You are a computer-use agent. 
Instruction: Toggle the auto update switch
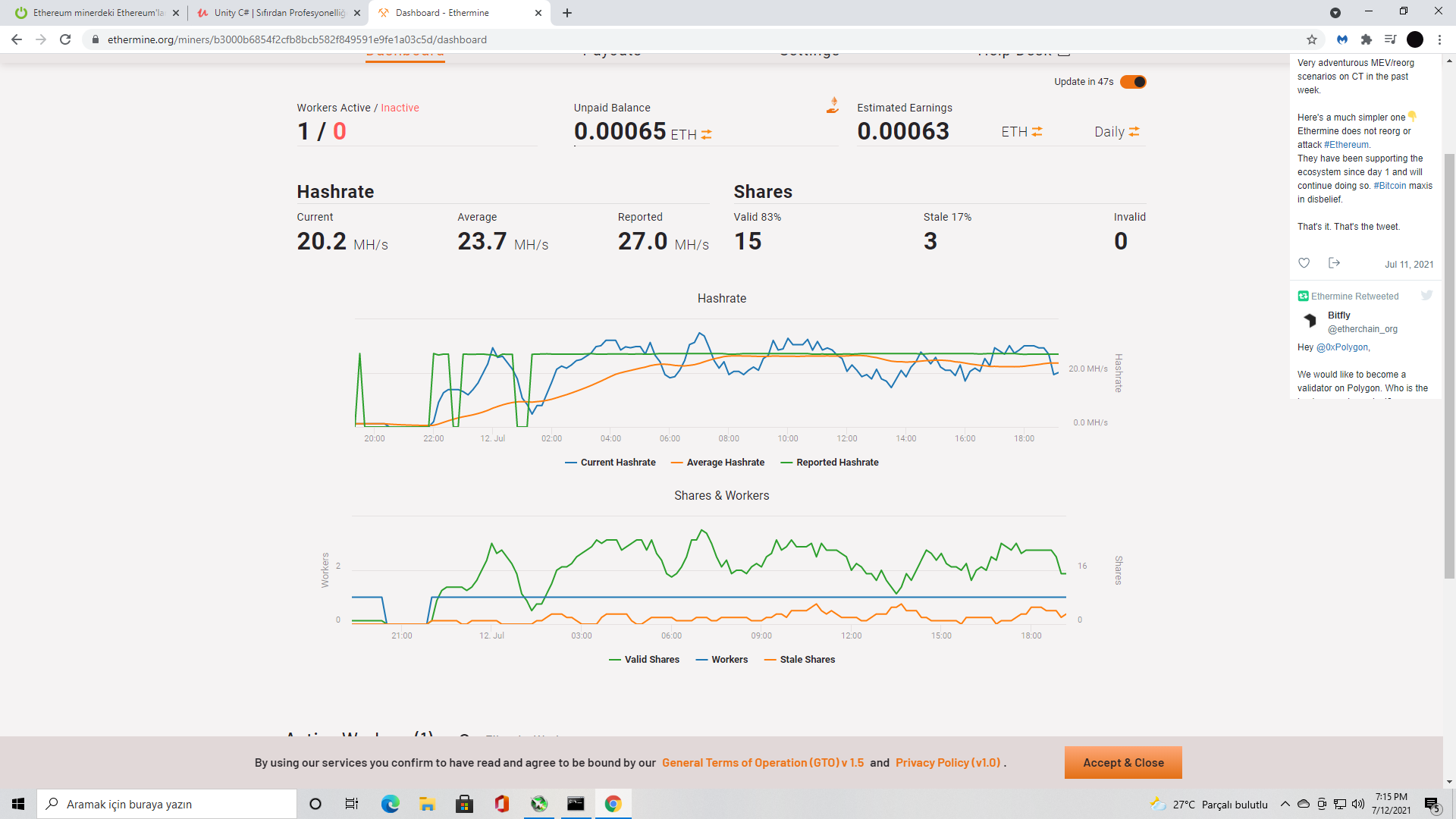pyautogui.click(x=1133, y=82)
